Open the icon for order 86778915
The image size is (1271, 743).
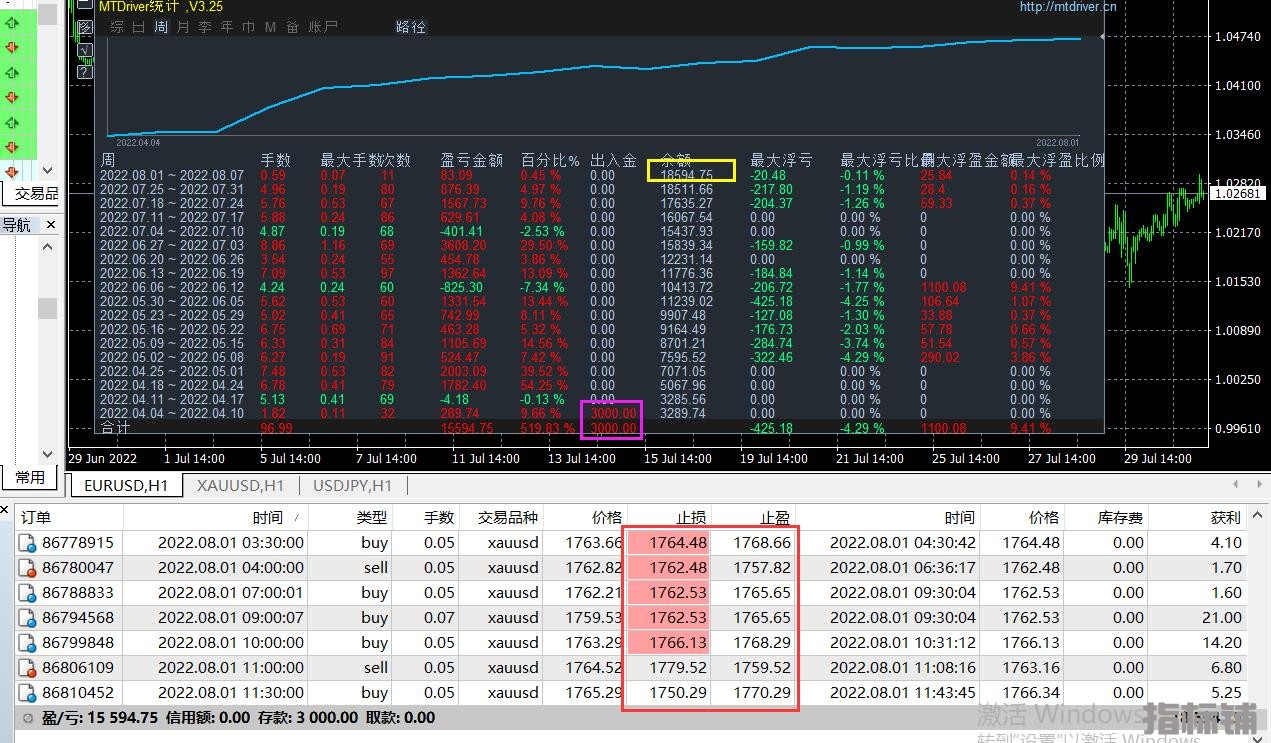tap(29, 543)
